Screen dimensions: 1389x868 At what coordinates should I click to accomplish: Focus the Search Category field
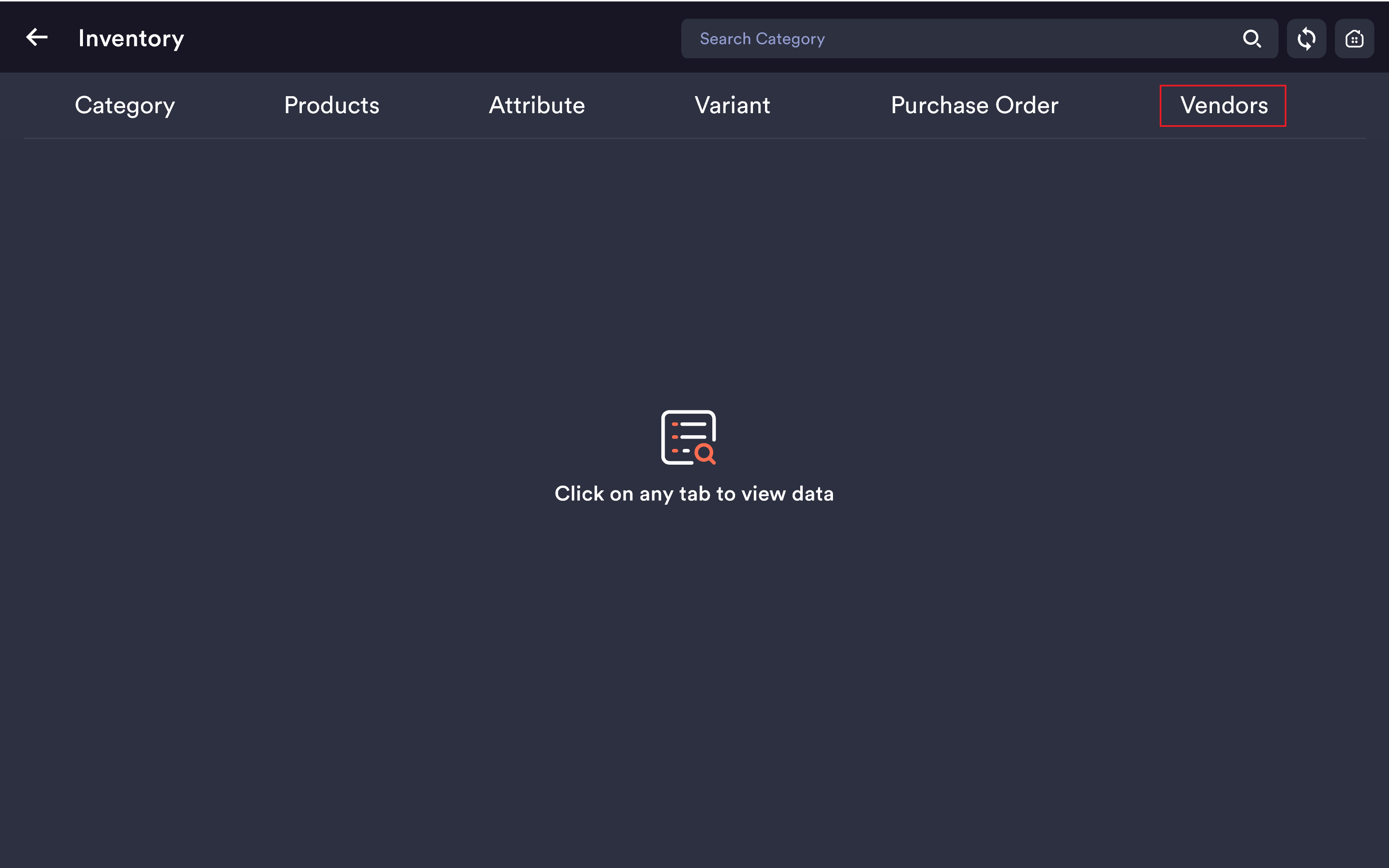[979, 39]
